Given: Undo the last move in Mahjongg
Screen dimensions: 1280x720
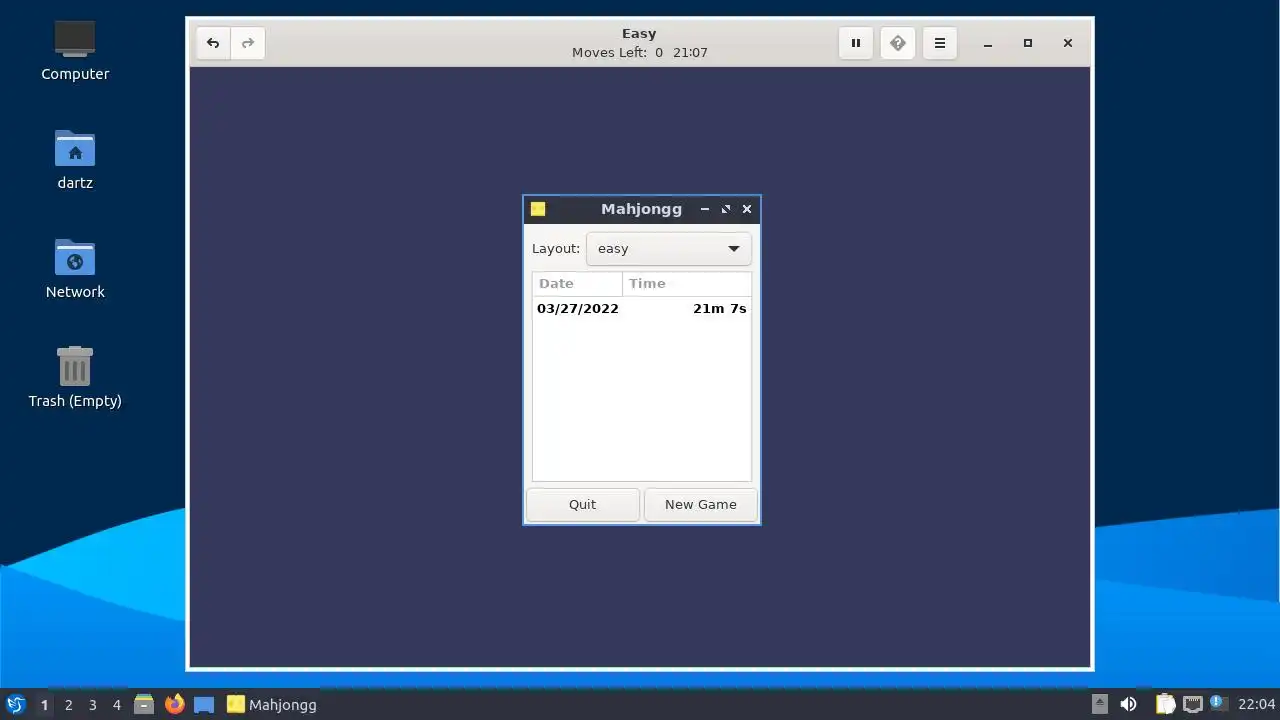Looking at the screenshot, I should pyautogui.click(x=213, y=43).
